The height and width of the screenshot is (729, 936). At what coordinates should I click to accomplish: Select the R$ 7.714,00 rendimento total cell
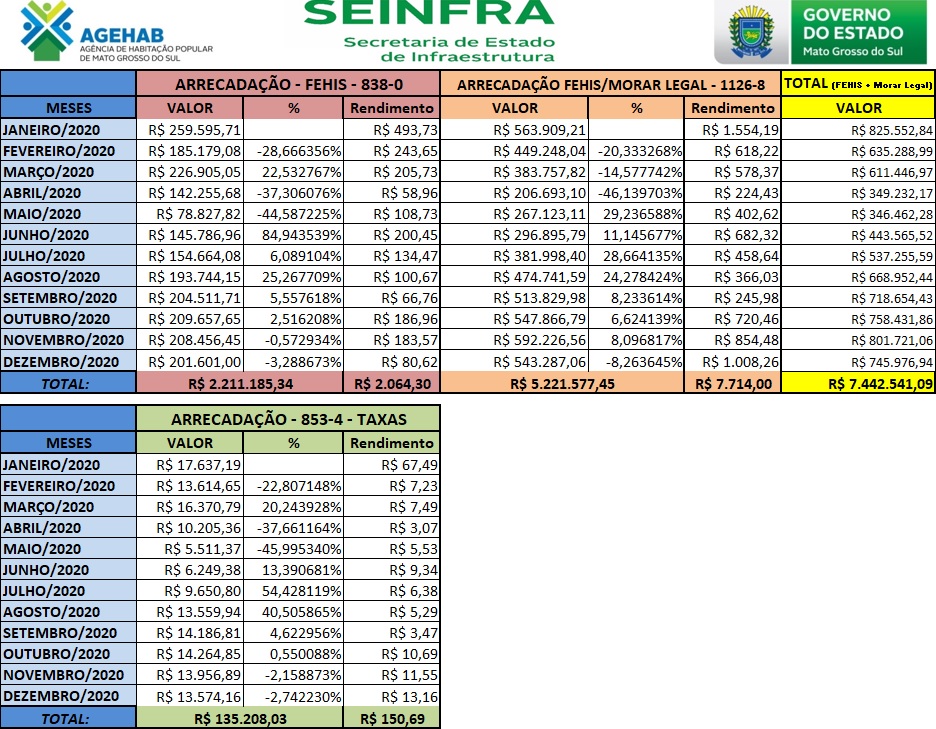click(x=732, y=382)
